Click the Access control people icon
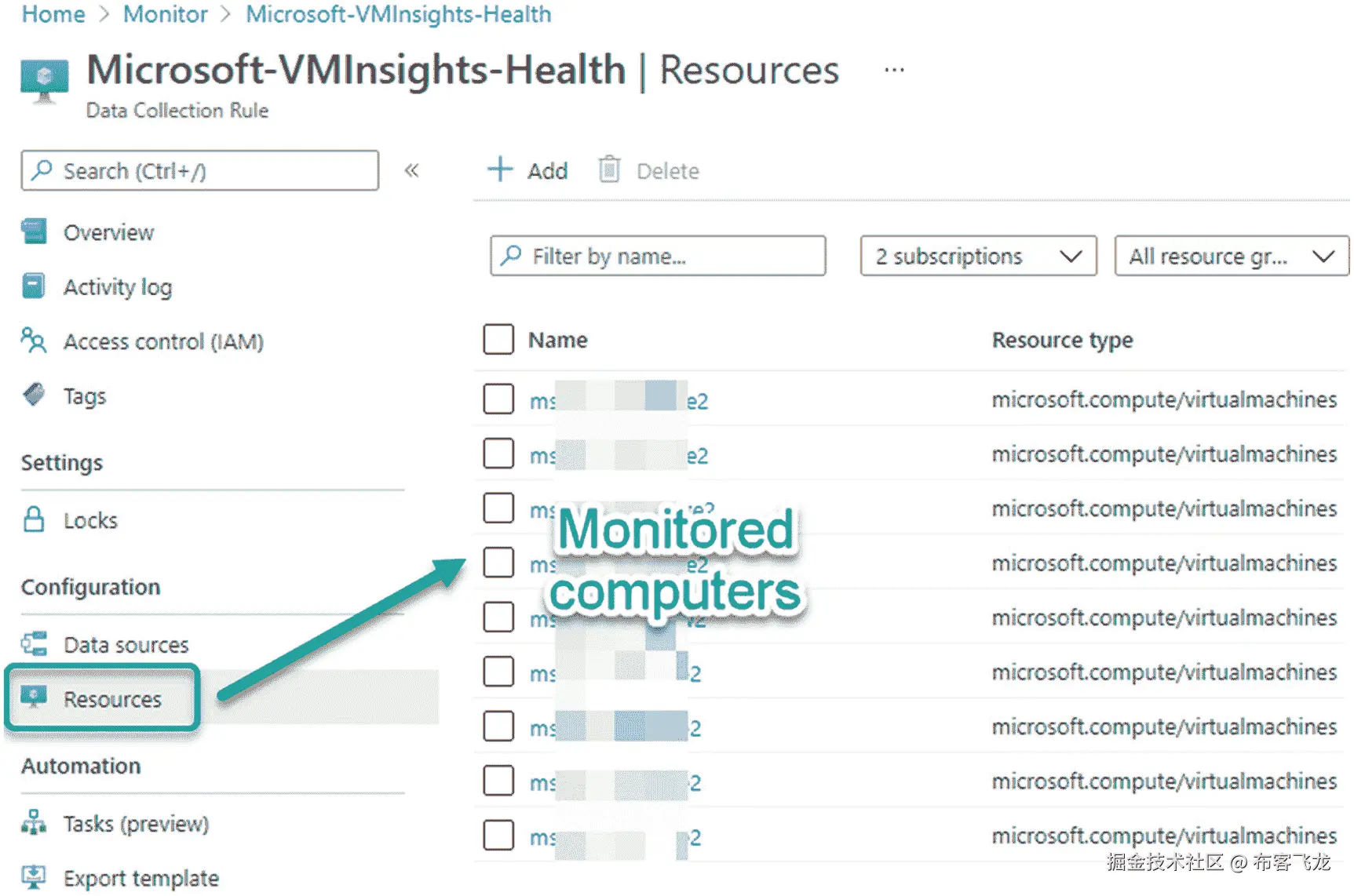The image size is (1354, 896). 34,341
